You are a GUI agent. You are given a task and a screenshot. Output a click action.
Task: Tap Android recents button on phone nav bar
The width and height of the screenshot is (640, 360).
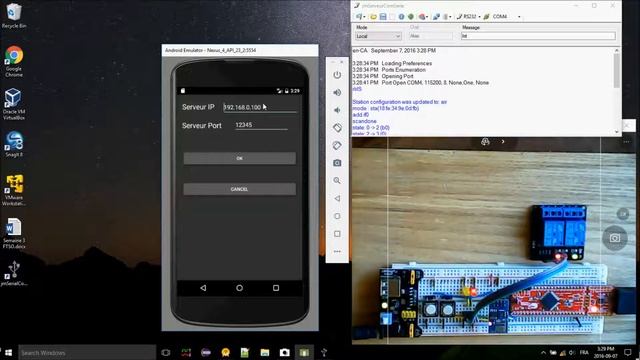(276, 288)
